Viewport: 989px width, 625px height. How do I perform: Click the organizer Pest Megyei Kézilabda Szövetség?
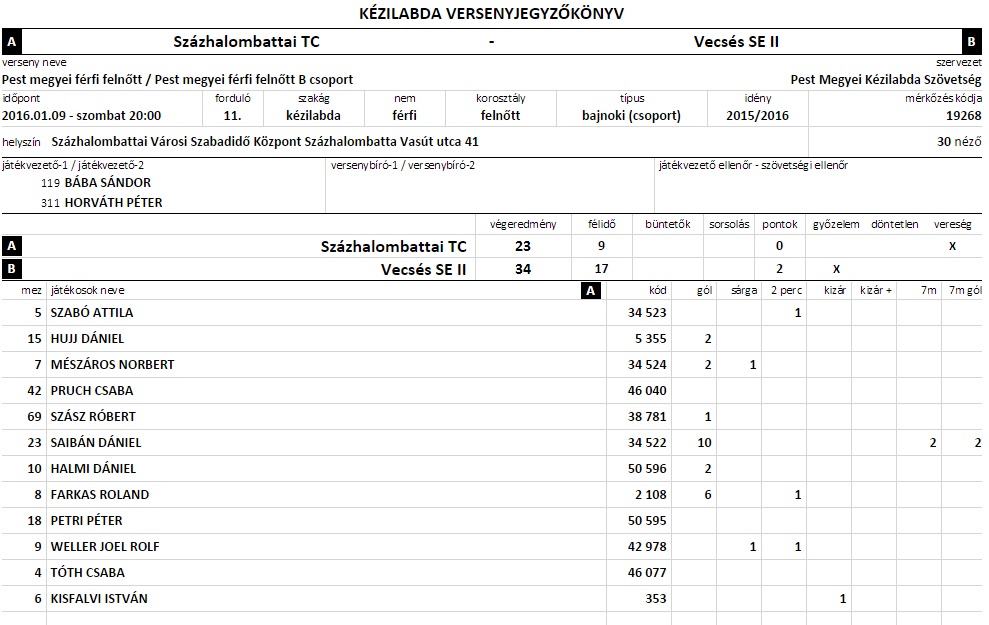point(886,80)
